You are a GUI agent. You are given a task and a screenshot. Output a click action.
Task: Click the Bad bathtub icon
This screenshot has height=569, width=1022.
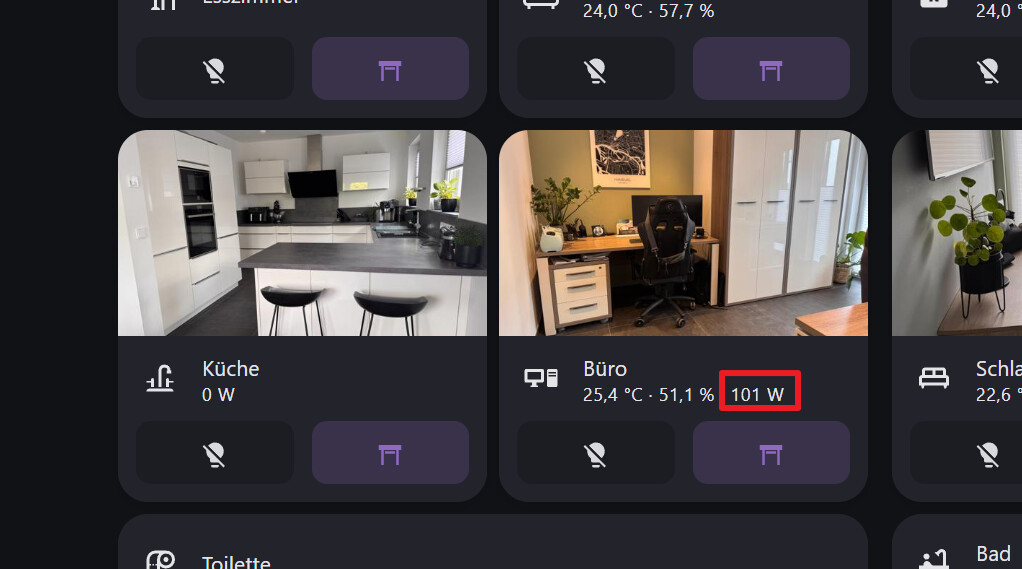tap(934, 559)
